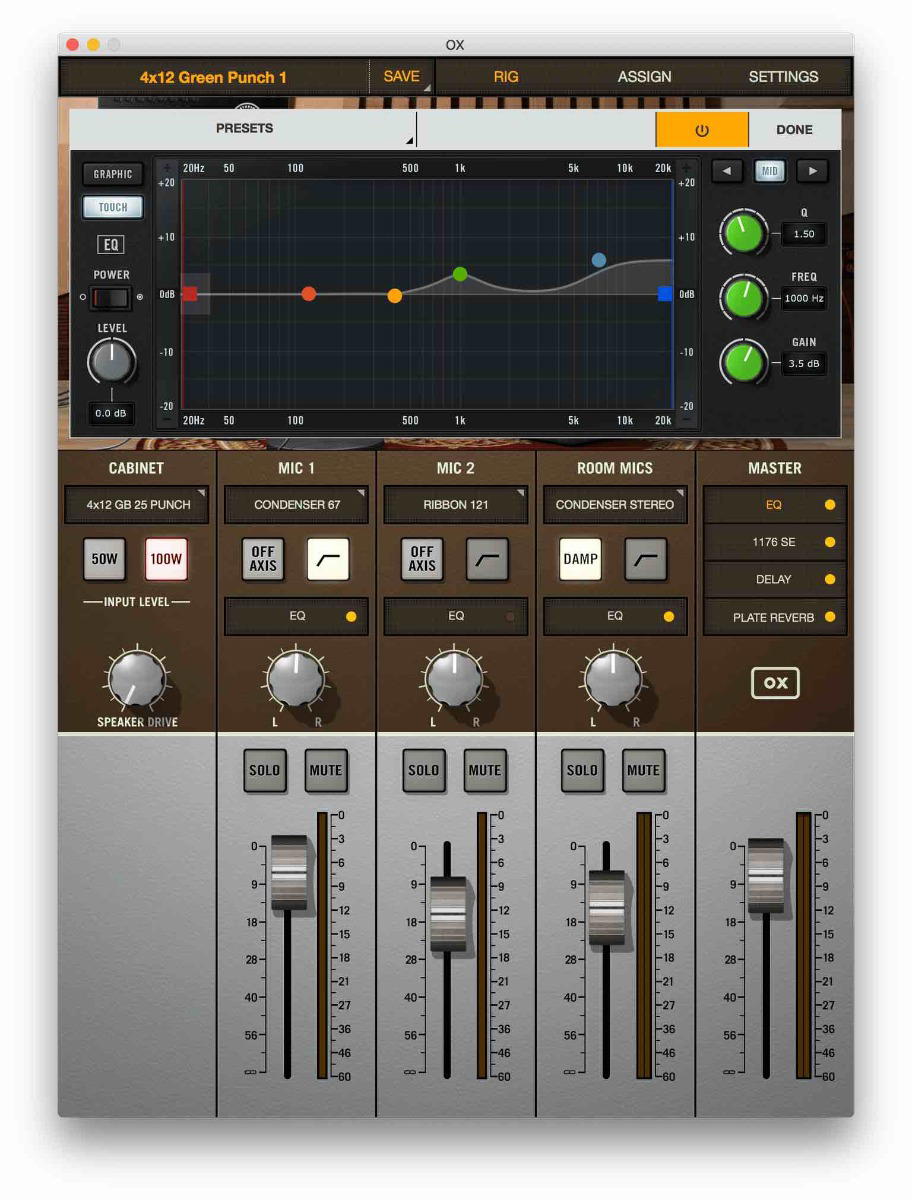The height and width of the screenshot is (1200, 912).
Task: Open the Master DELAY effect
Action: point(775,579)
